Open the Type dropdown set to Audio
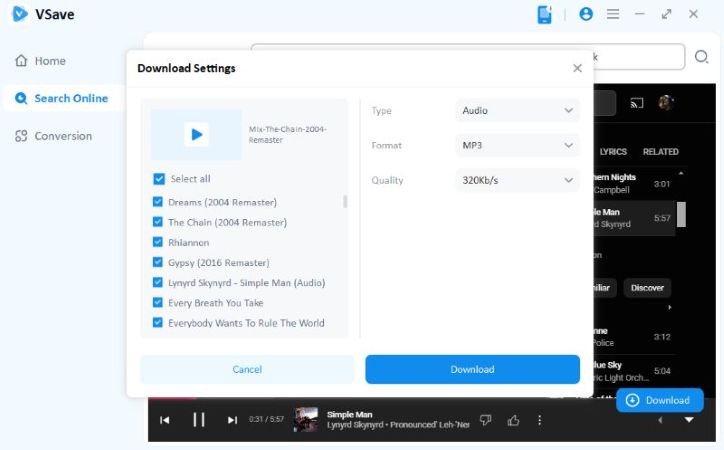The height and width of the screenshot is (450, 724). (x=518, y=110)
